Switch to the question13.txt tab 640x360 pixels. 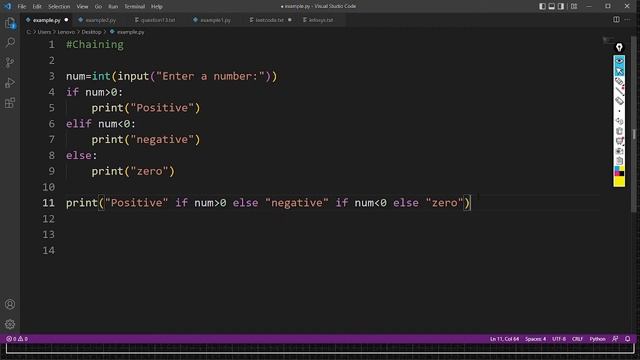point(158,20)
